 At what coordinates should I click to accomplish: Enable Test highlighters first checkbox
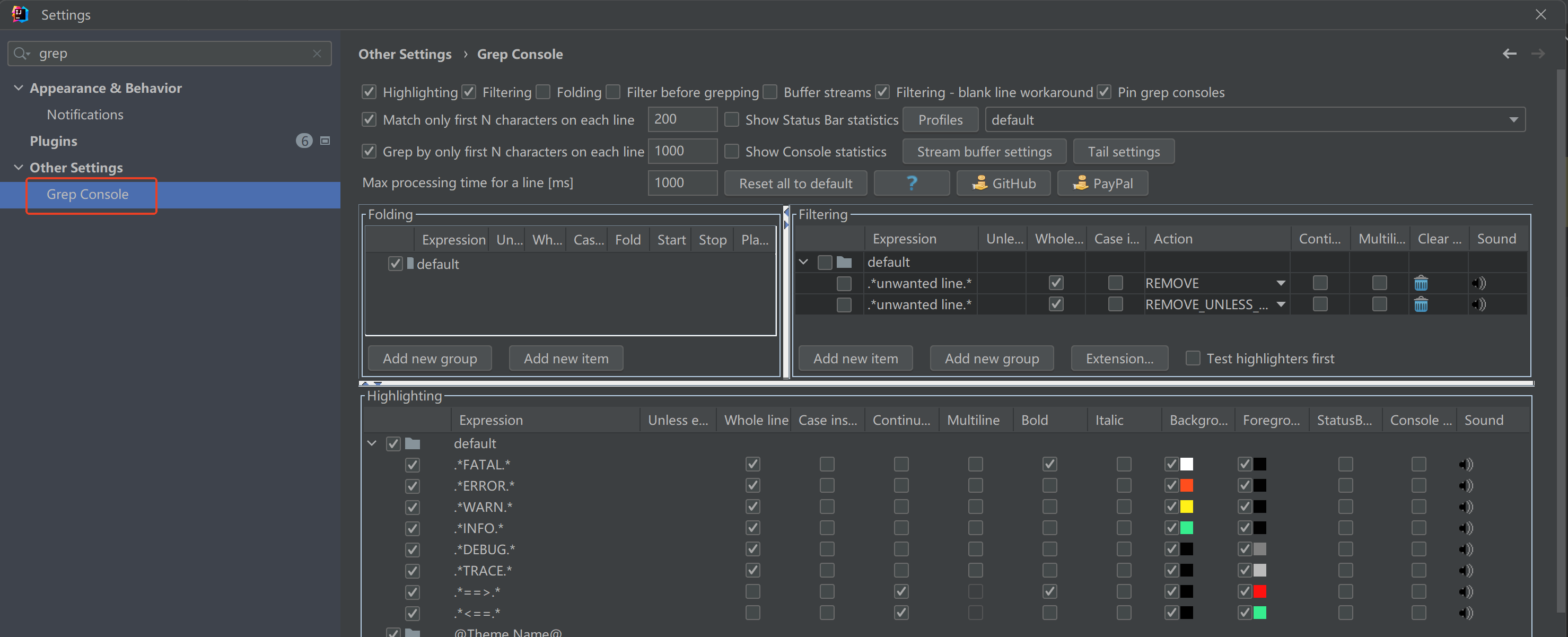[1193, 358]
